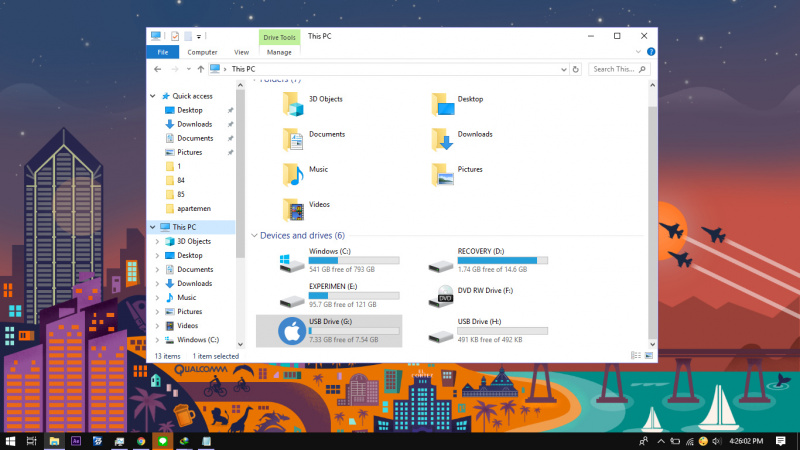Open the Windows Start menu
800x450 pixels.
[10, 441]
